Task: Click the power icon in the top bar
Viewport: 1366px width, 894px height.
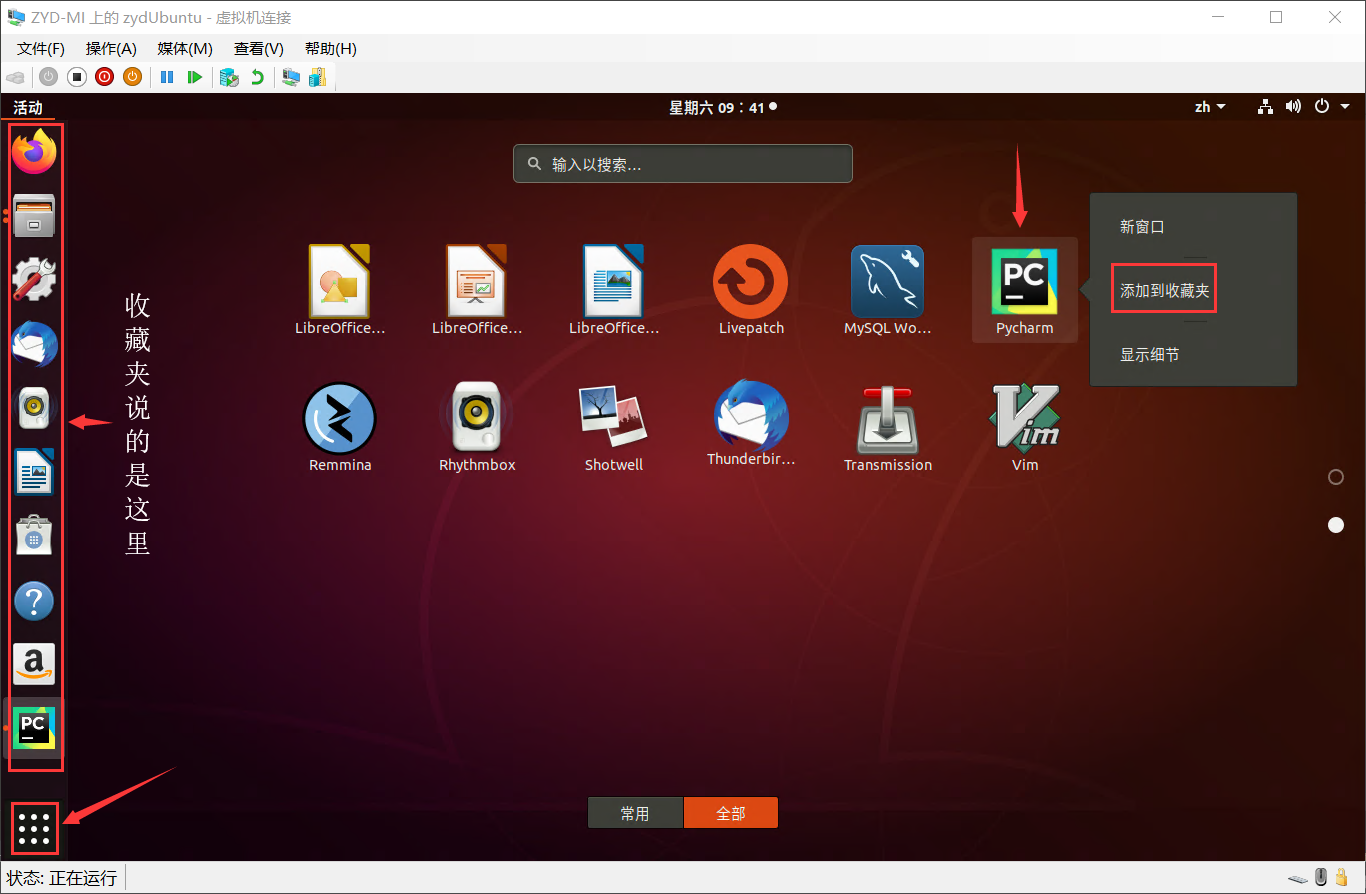Action: click(1322, 107)
